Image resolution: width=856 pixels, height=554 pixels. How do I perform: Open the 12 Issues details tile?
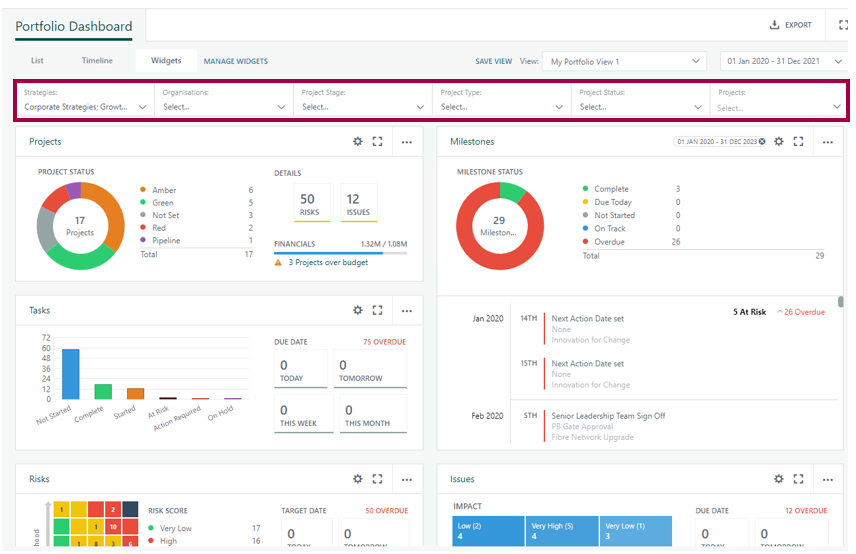click(359, 203)
